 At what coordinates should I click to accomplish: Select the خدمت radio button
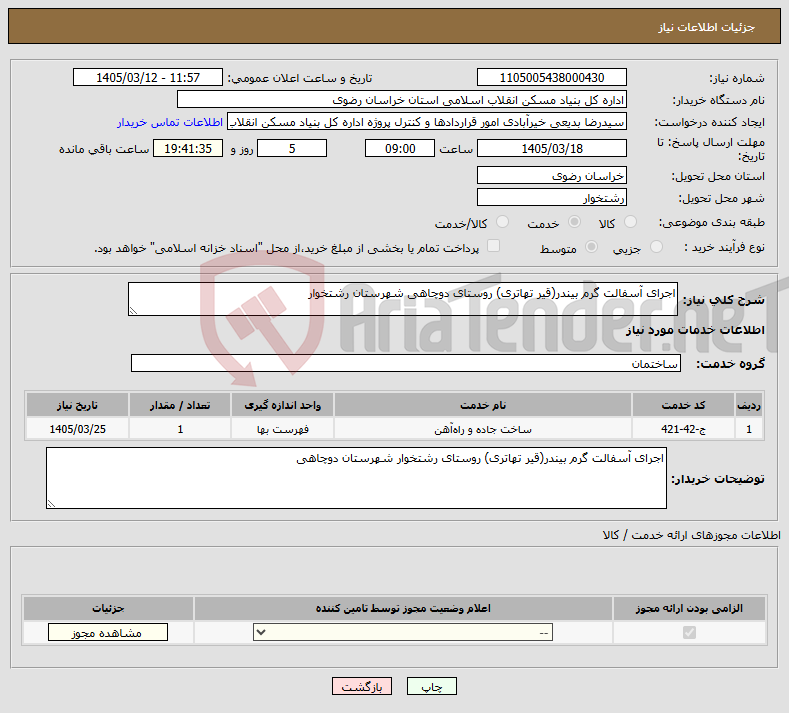(574, 222)
